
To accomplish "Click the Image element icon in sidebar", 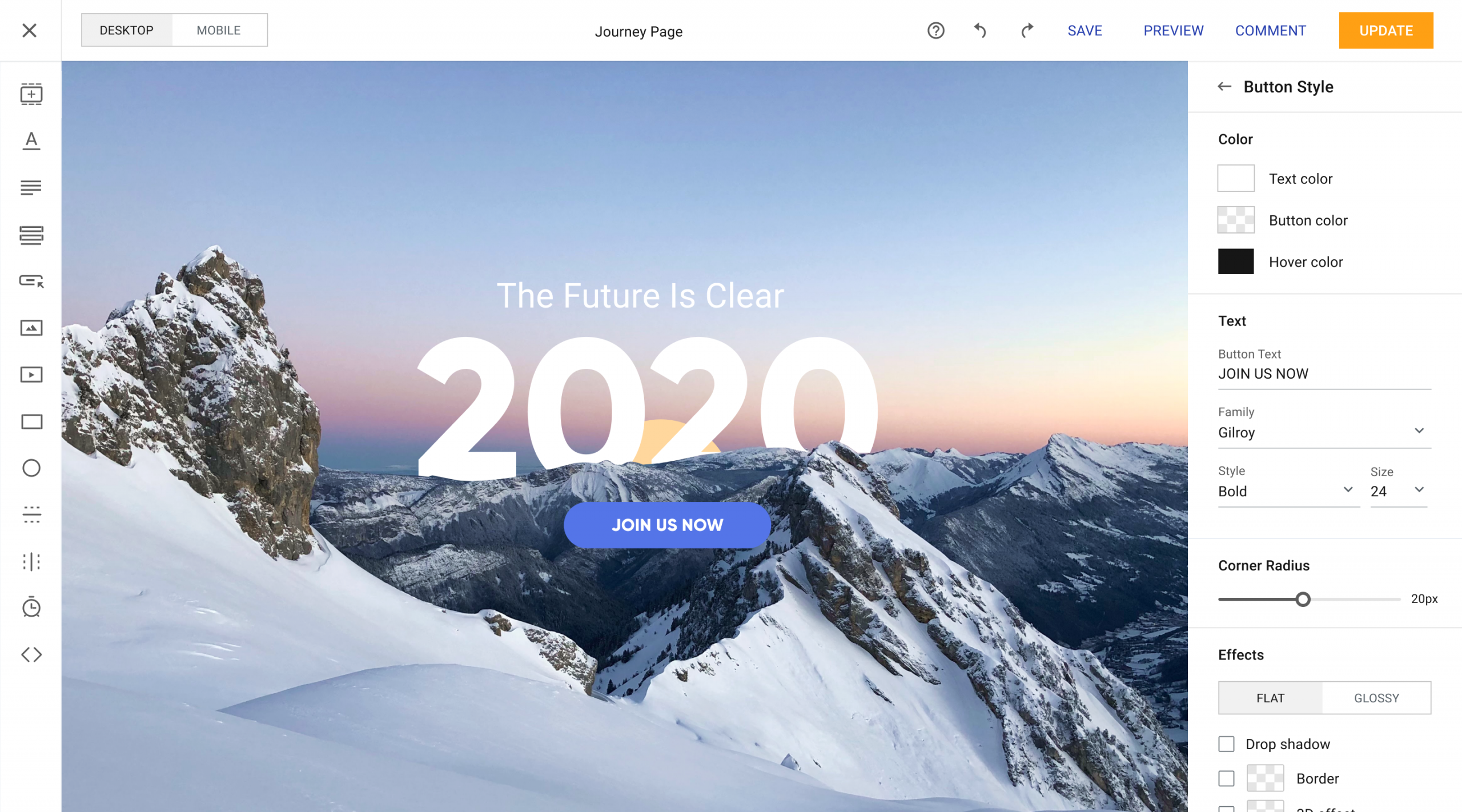I will click(31, 328).
